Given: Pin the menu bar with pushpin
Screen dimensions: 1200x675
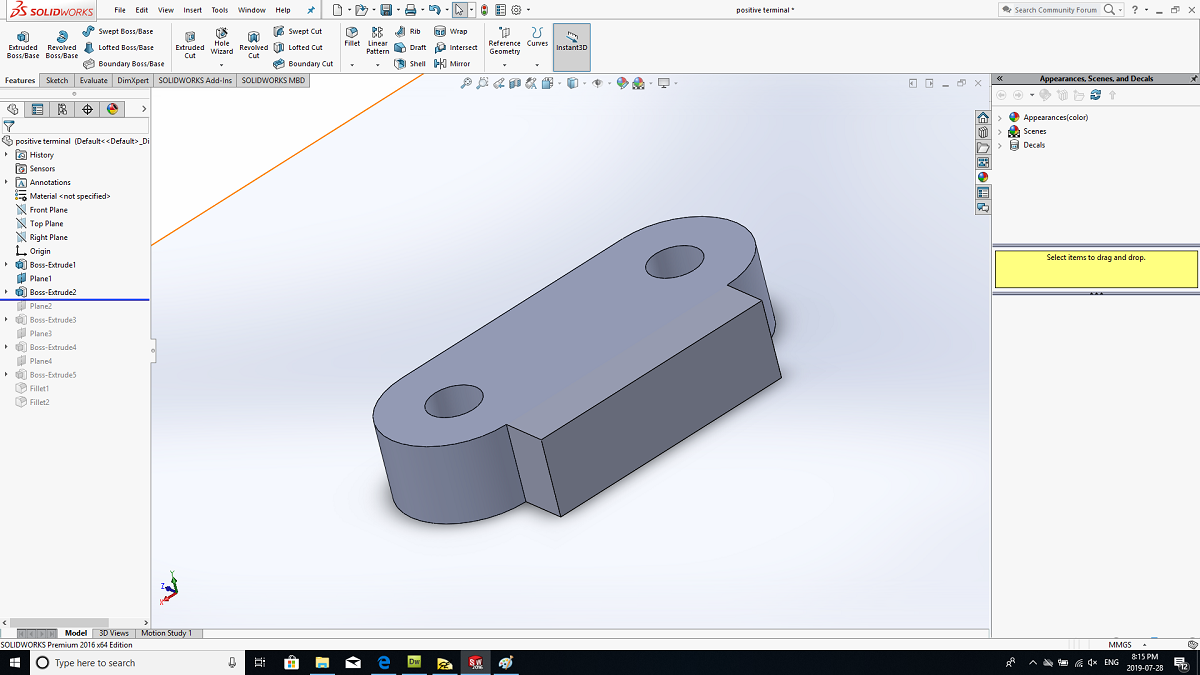Looking at the screenshot, I should tap(311, 10).
